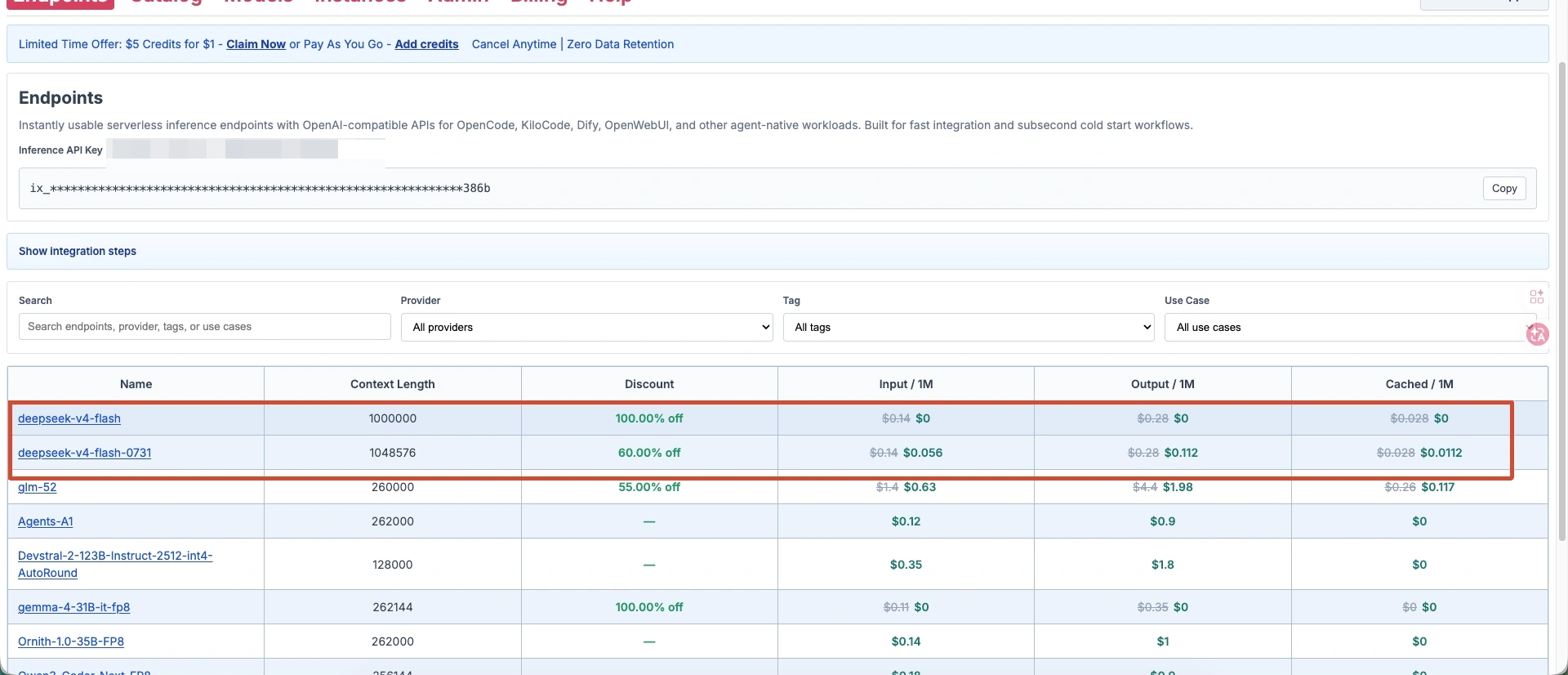This screenshot has height=675, width=1568.
Task: Click the Inference API Key label
Action: 60,150
